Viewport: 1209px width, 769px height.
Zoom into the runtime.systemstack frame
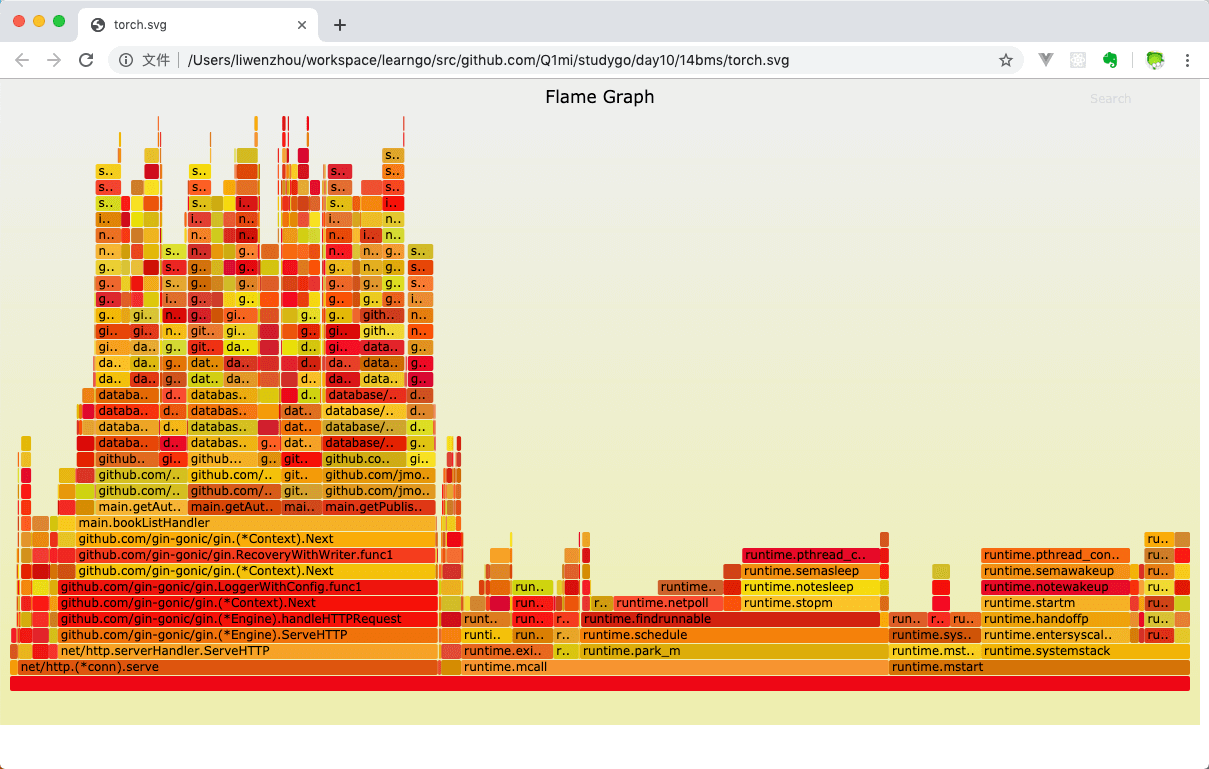click(x=1085, y=651)
